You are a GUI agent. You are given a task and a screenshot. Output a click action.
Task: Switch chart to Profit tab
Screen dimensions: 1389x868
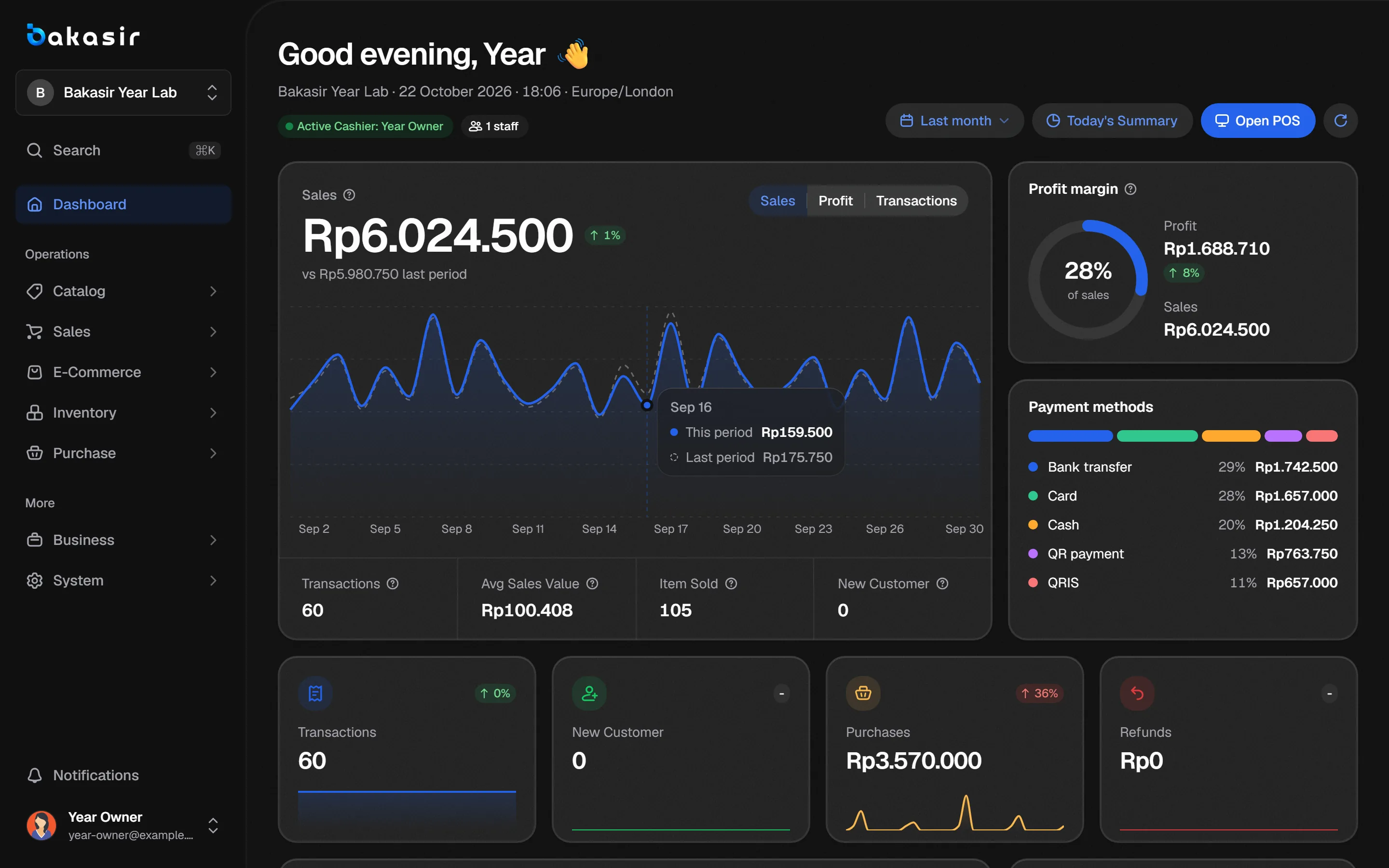(835, 201)
